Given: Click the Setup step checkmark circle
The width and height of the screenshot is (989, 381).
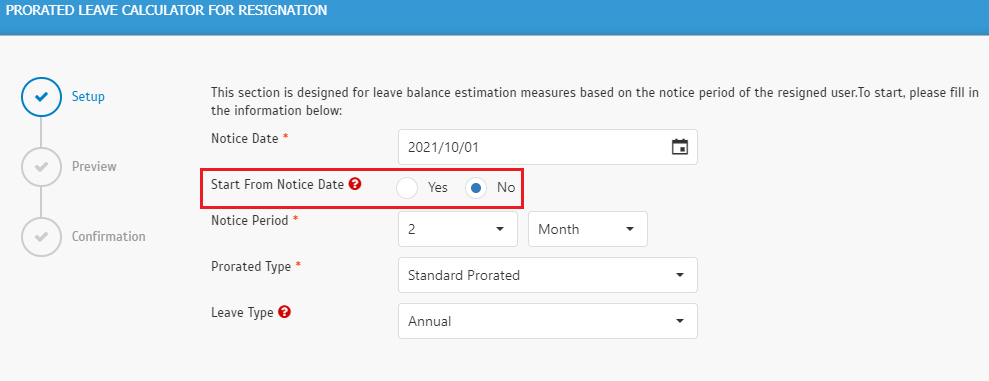Looking at the screenshot, I should point(41,97).
